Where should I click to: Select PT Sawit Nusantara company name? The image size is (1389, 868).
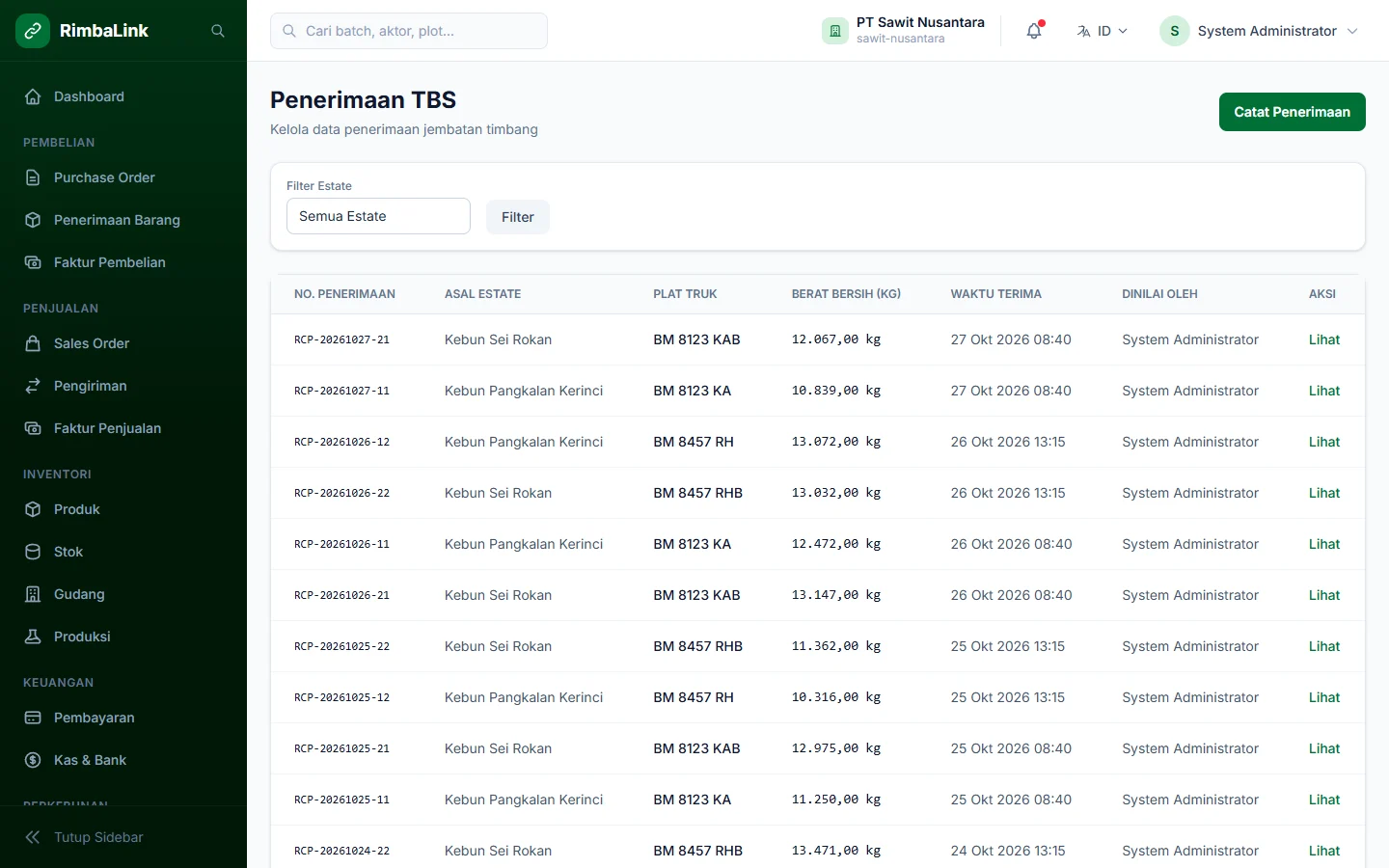[920, 22]
